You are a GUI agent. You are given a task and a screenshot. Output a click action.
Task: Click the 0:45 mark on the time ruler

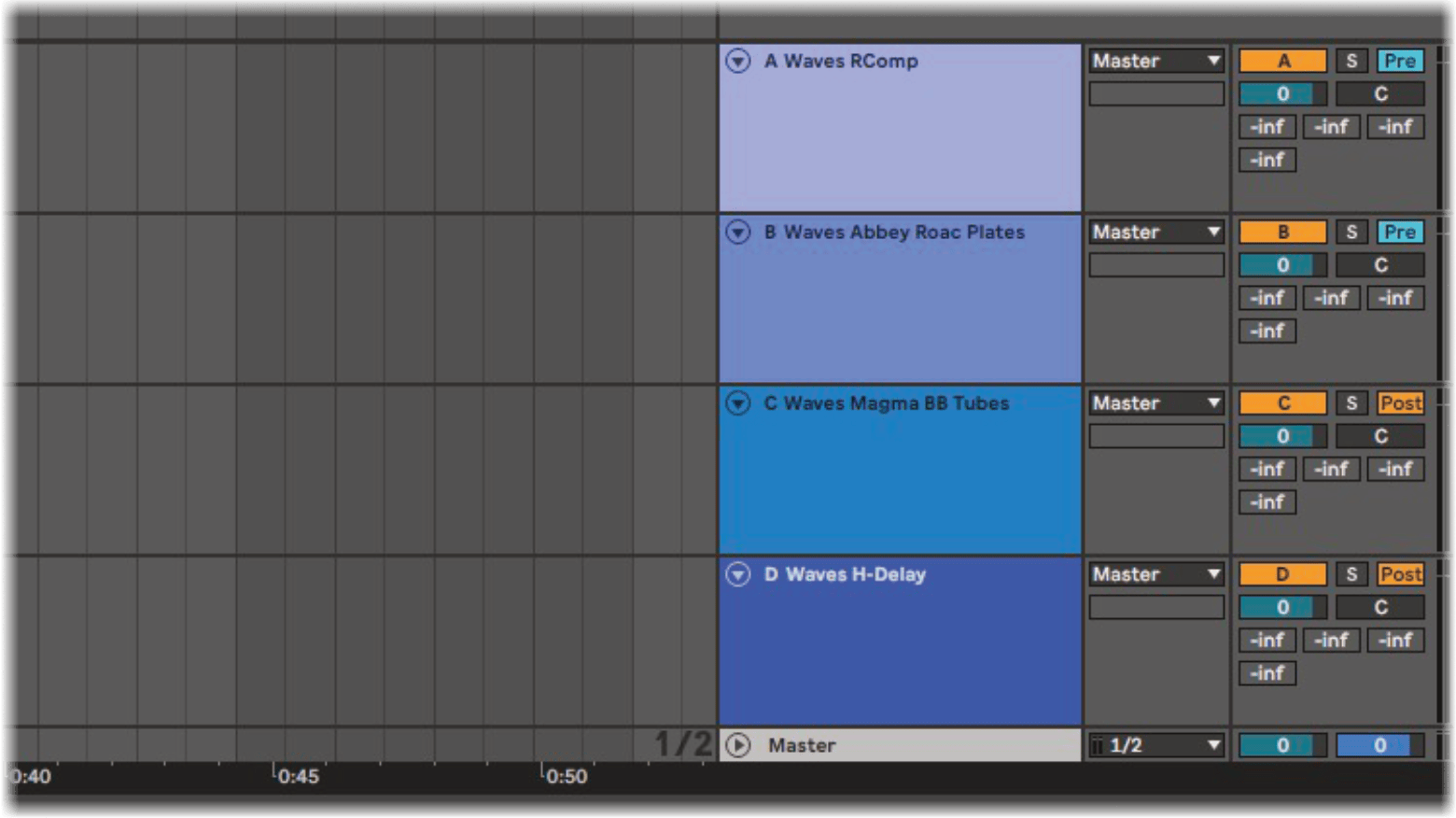pos(299,776)
